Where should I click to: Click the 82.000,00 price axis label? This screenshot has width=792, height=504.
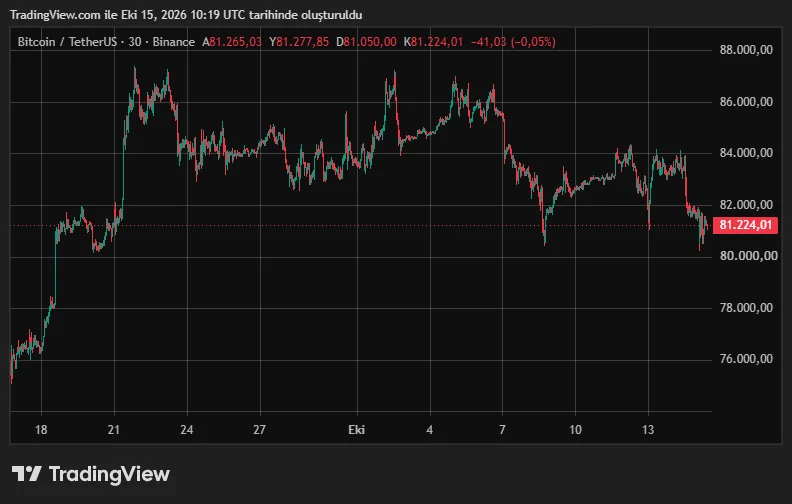746,205
